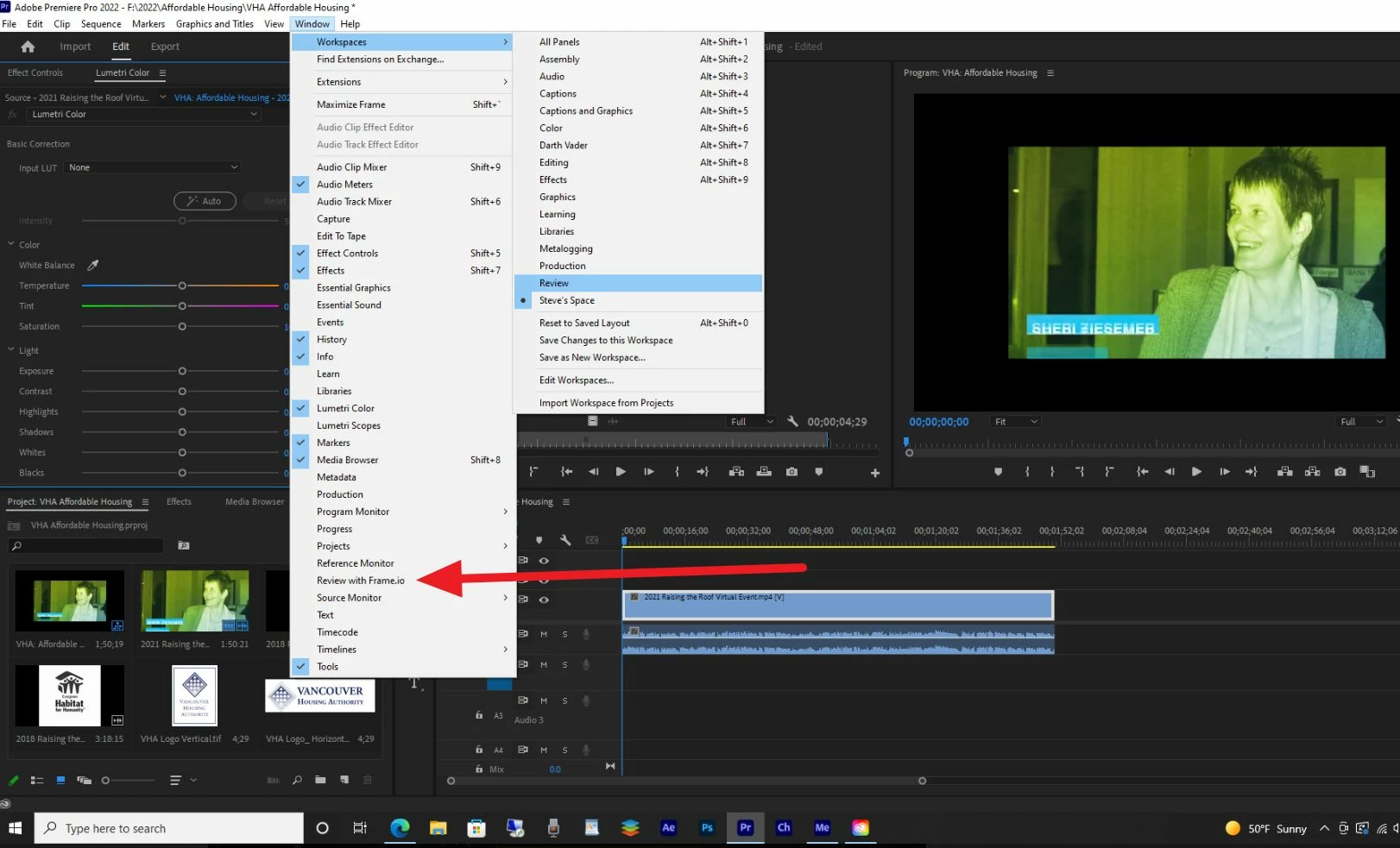Adjust the Saturation slider
This screenshot has width=1400, height=848.
click(x=182, y=326)
